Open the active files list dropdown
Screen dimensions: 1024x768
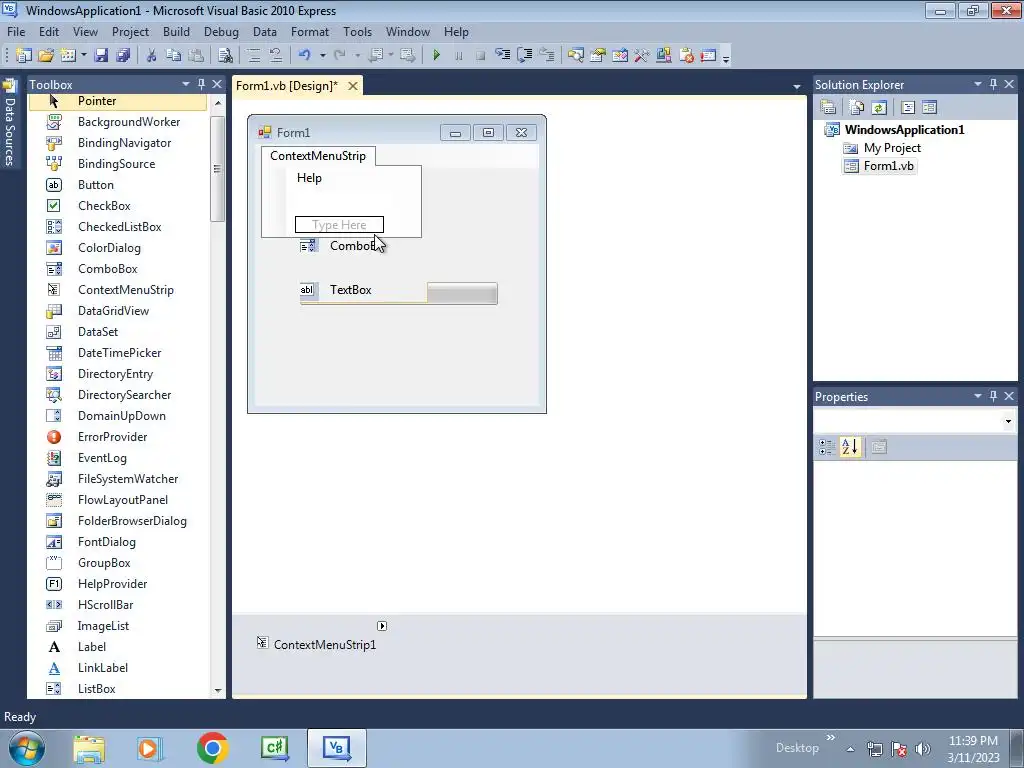(797, 86)
